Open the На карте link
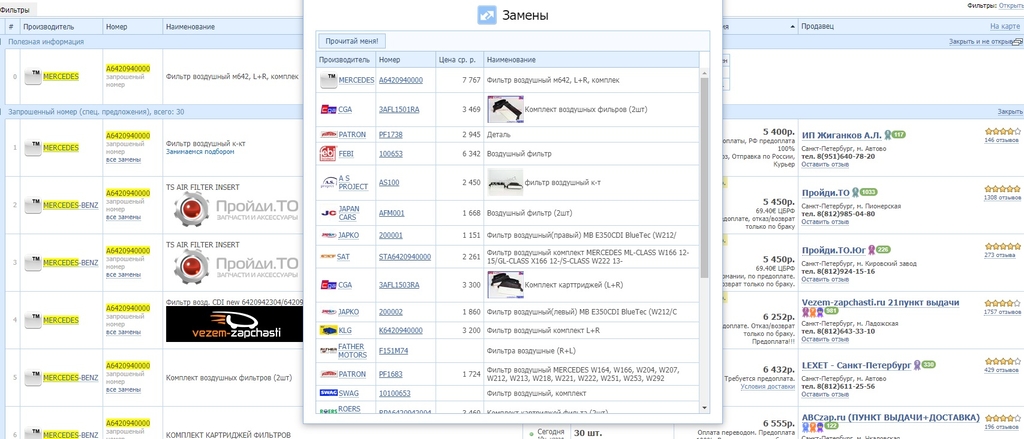1024x439 pixels. coord(1004,27)
